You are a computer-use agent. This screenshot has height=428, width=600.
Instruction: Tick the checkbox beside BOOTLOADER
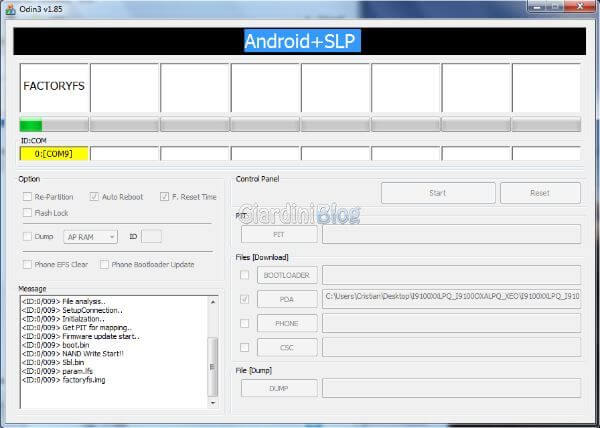[244, 275]
